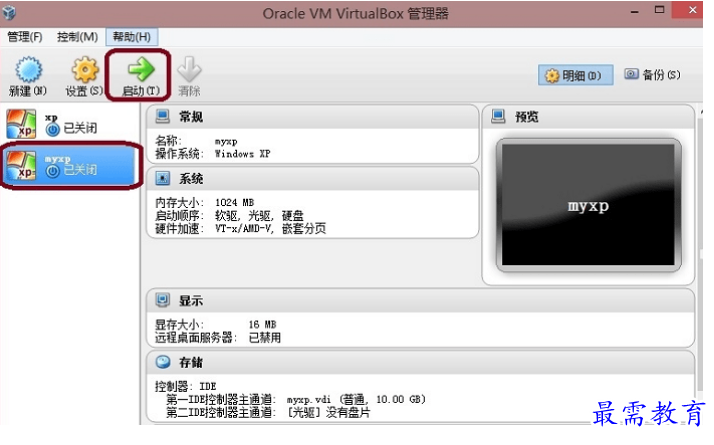Click the New (新建) VM toolbar icon
Viewport: 714px width, 445px height.
(29, 70)
